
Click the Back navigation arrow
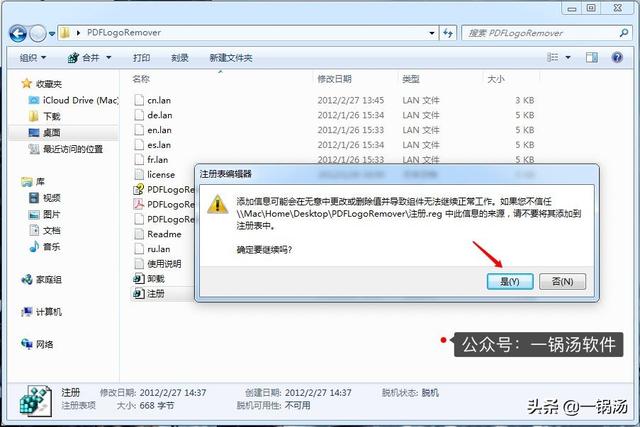tap(20, 33)
